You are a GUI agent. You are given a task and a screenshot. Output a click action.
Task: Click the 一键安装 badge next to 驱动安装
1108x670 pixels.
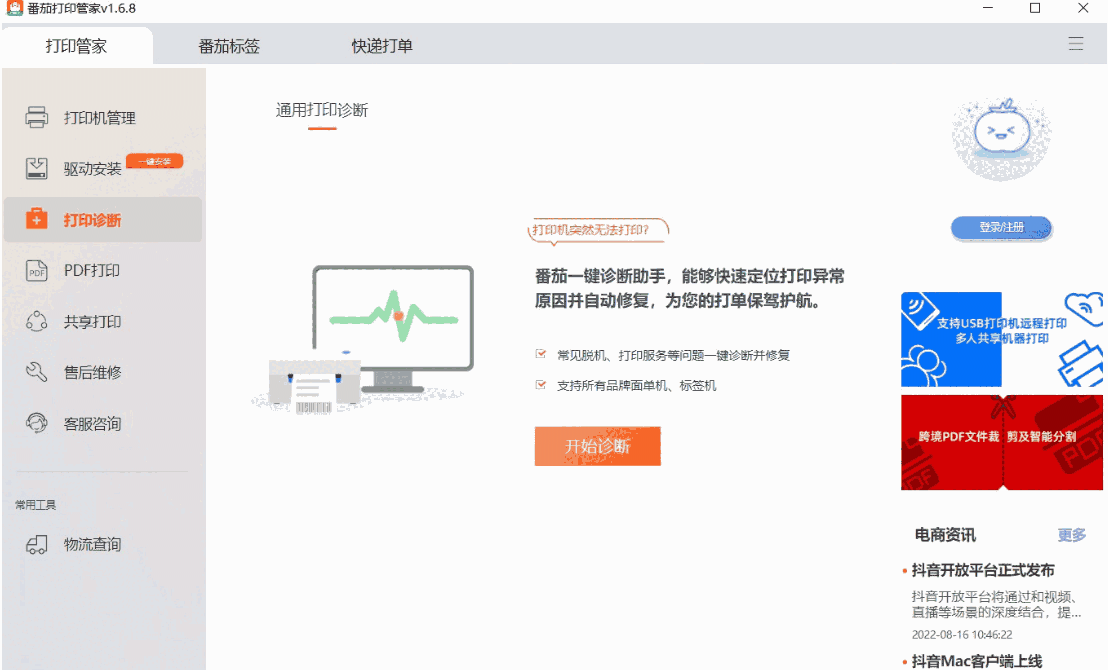coord(155,160)
